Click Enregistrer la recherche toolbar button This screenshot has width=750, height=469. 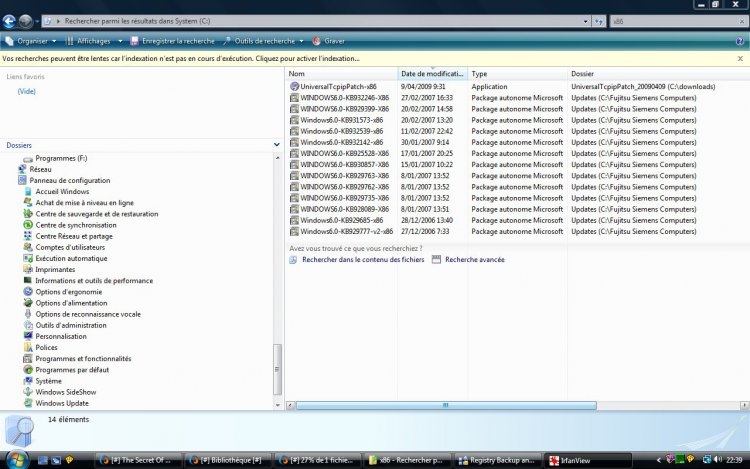tap(173, 41)
